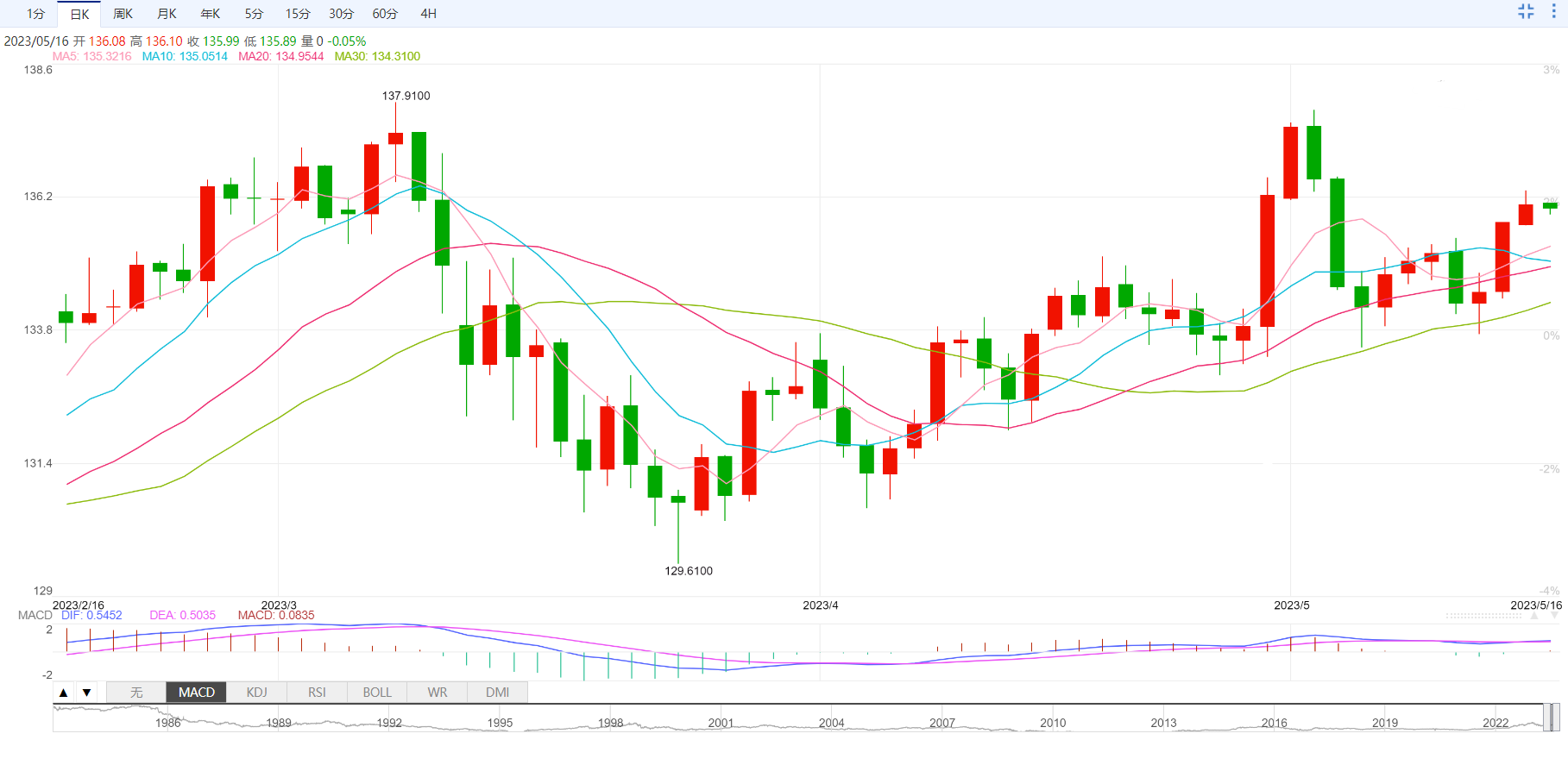Click the 2023/5 date axis label

(1292, 605)
